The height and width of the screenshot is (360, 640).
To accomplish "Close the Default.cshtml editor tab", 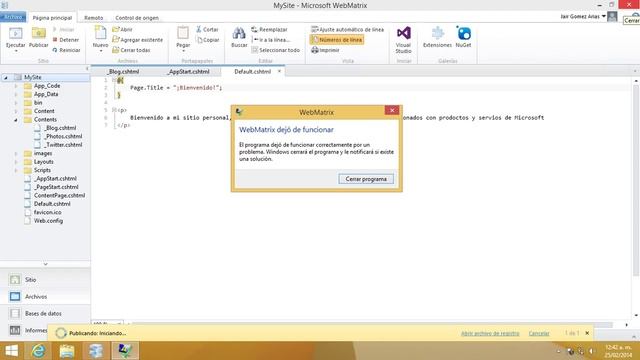I will 279,71.
